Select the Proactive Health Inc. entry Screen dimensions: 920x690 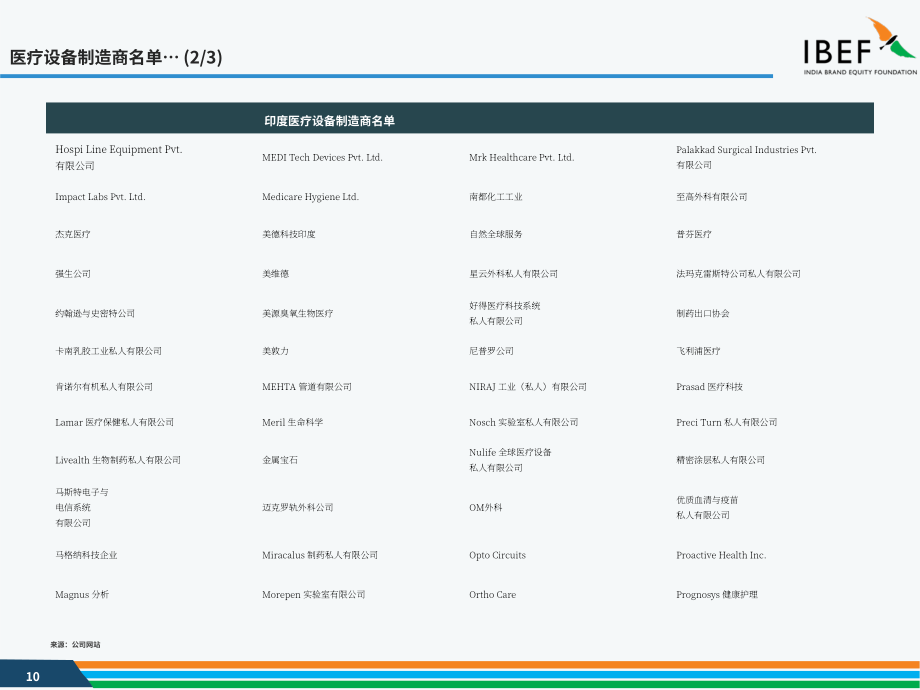point(721,555)
